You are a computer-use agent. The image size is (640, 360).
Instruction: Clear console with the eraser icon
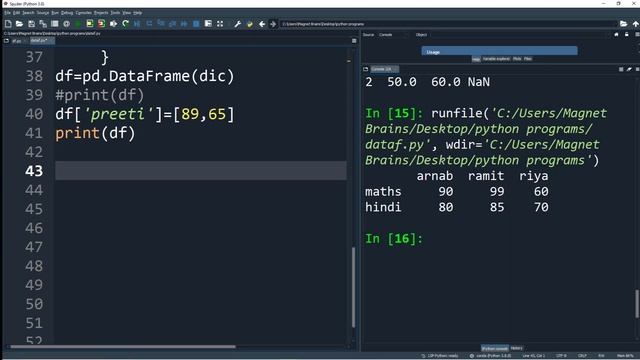629,69
